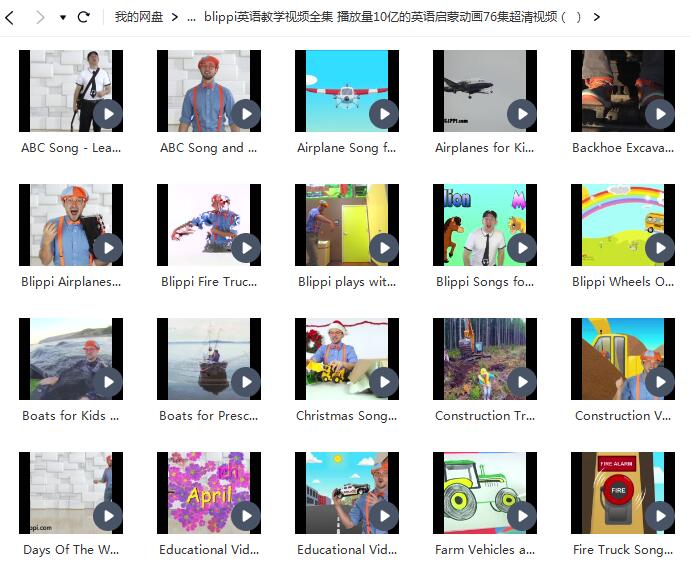Screen dimensions: 690x567
Task: Play the Blippi plays wit... video
Action: pyautogui.click(x=384, y=248)
